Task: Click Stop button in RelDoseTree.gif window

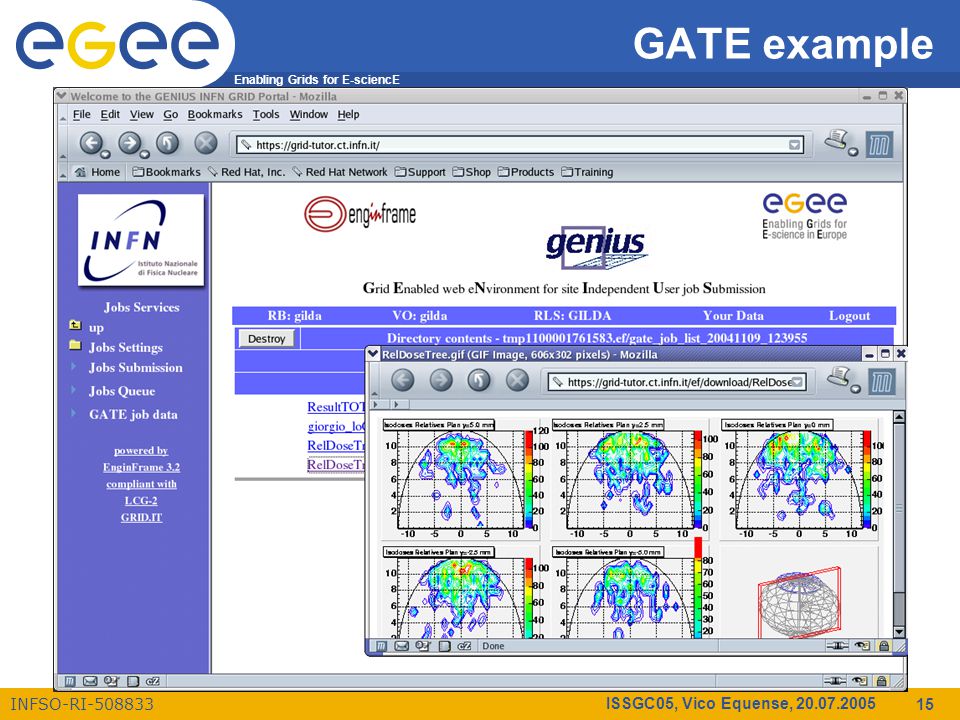Action: point(517,380)
